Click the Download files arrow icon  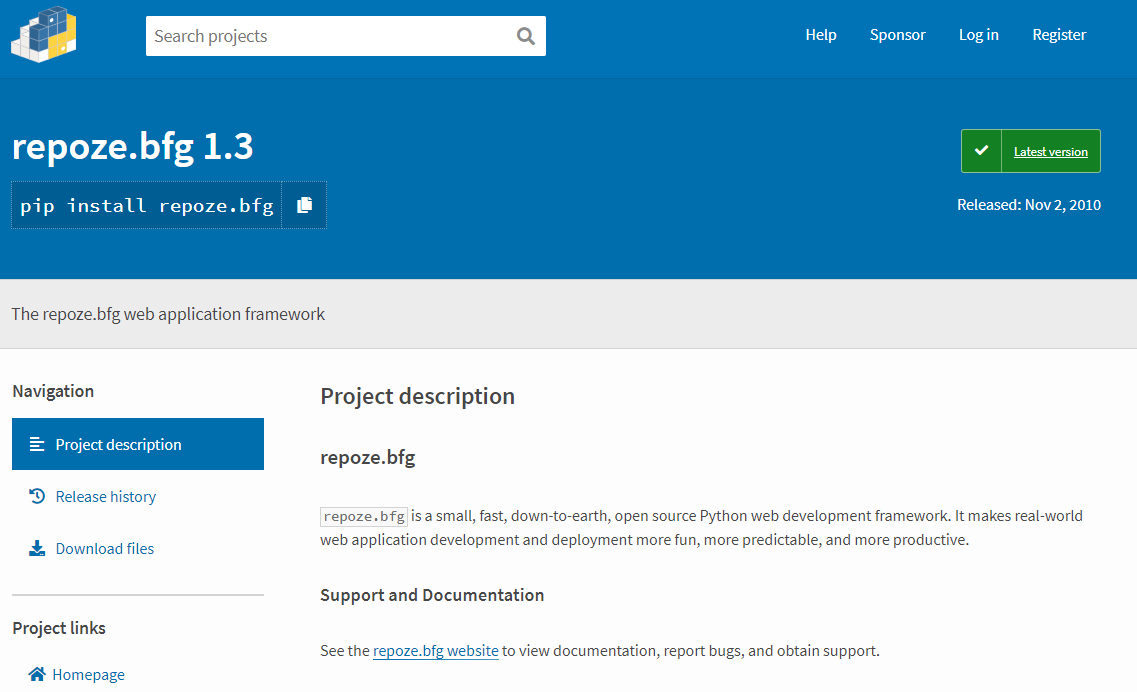pos(37,548)
